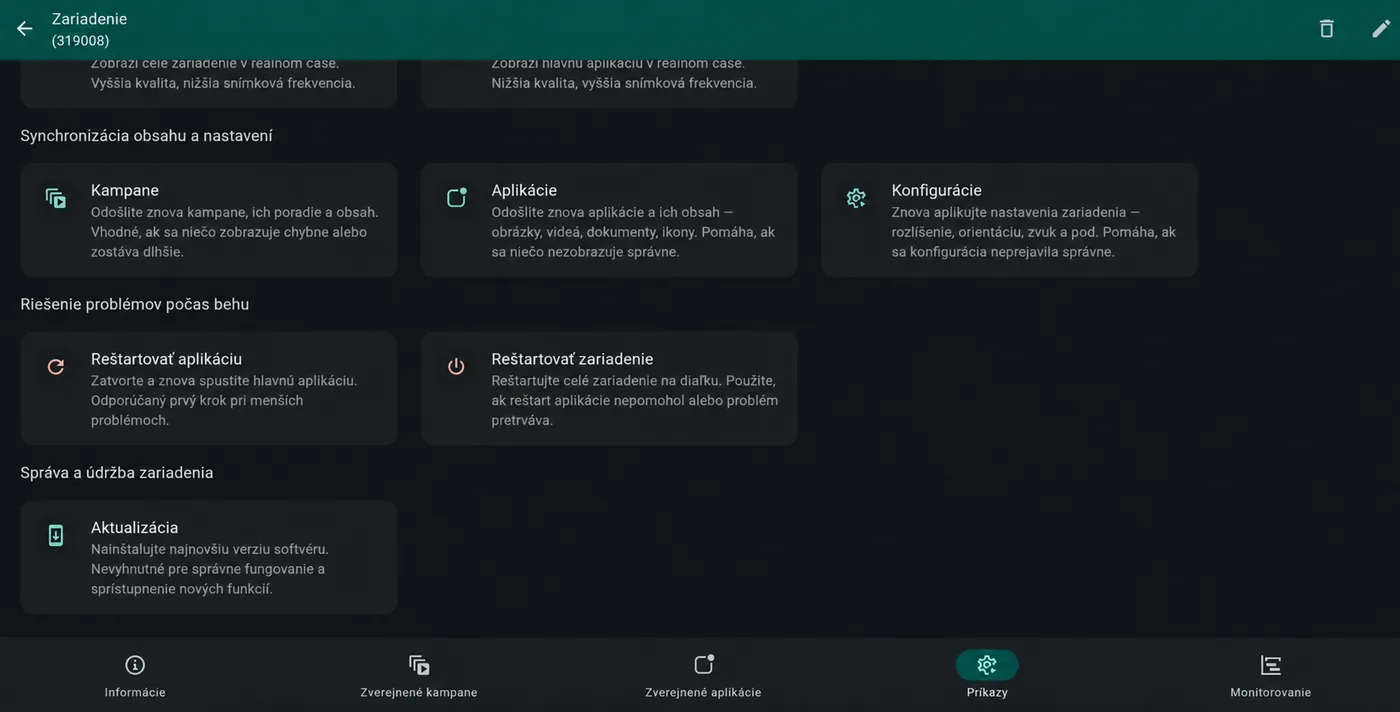
Task: Click the Reštartovať aplikáciu card title
Action: pyautogui.click(x=166, y=359)
